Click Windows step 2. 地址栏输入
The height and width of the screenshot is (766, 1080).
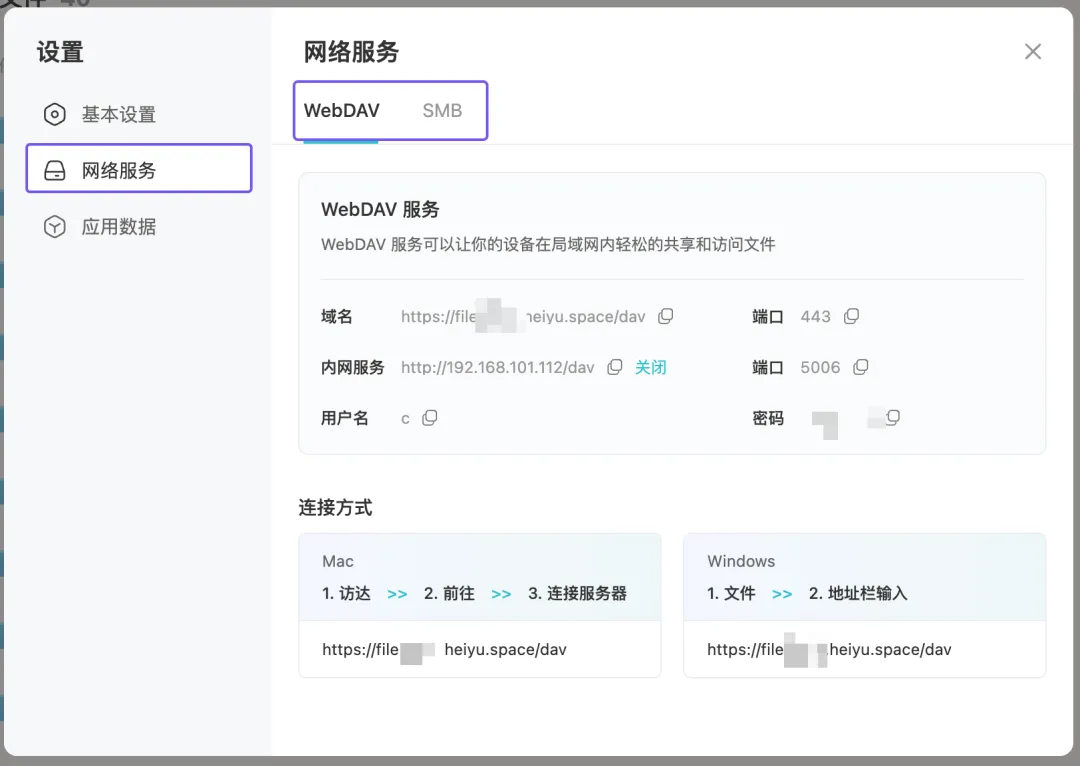858,593
